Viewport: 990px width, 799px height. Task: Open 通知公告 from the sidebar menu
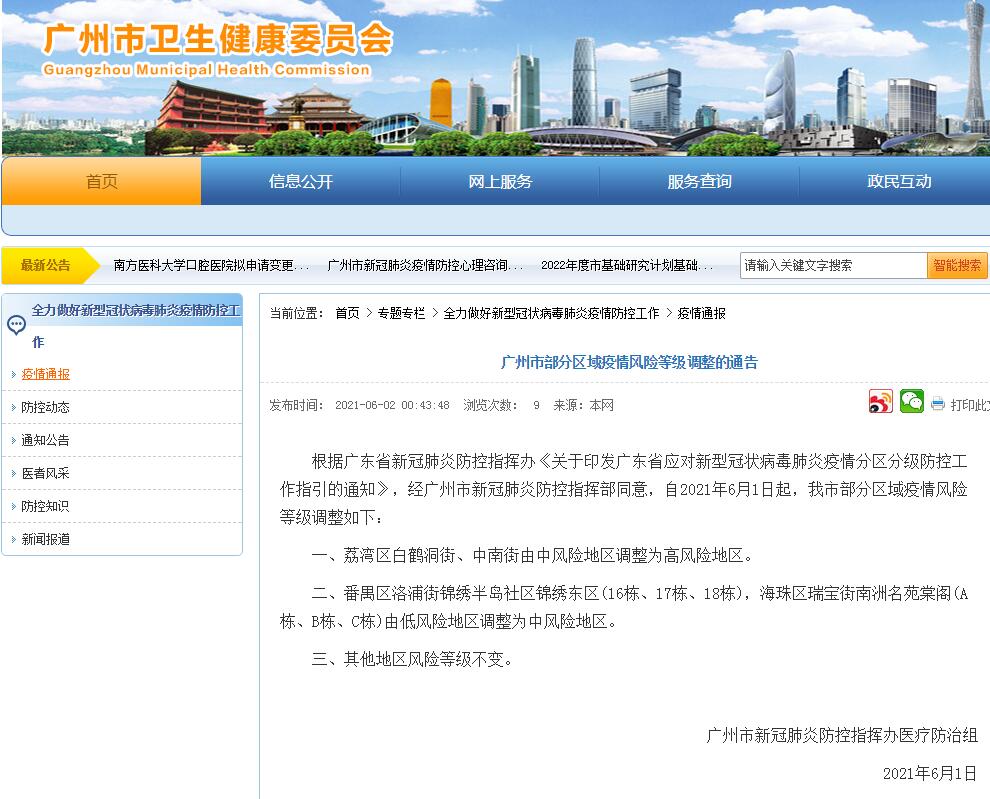point(46,440)
